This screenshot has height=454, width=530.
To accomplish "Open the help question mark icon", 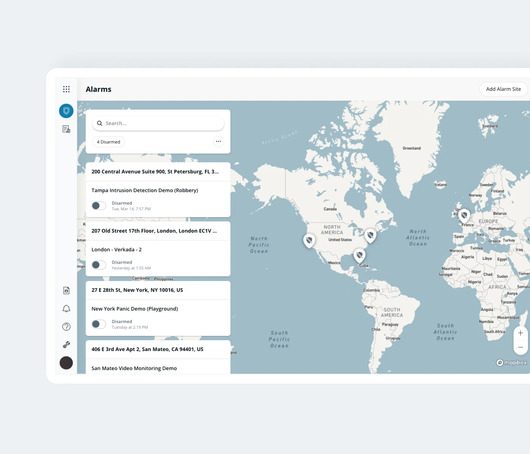I will coord(66,327).
